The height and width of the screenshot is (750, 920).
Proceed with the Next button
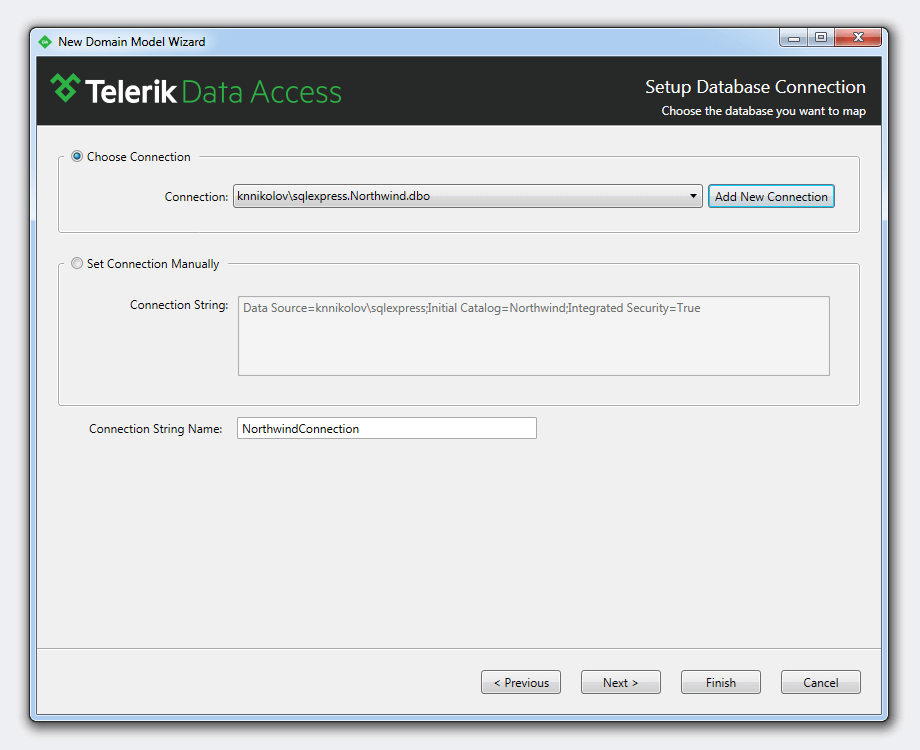tap(621, 683)
